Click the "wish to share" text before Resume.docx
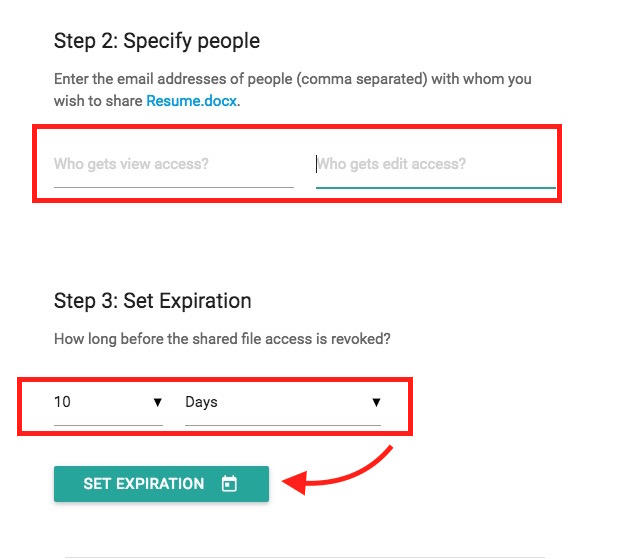This screenshot has width=620, height=559. [99, 101]
